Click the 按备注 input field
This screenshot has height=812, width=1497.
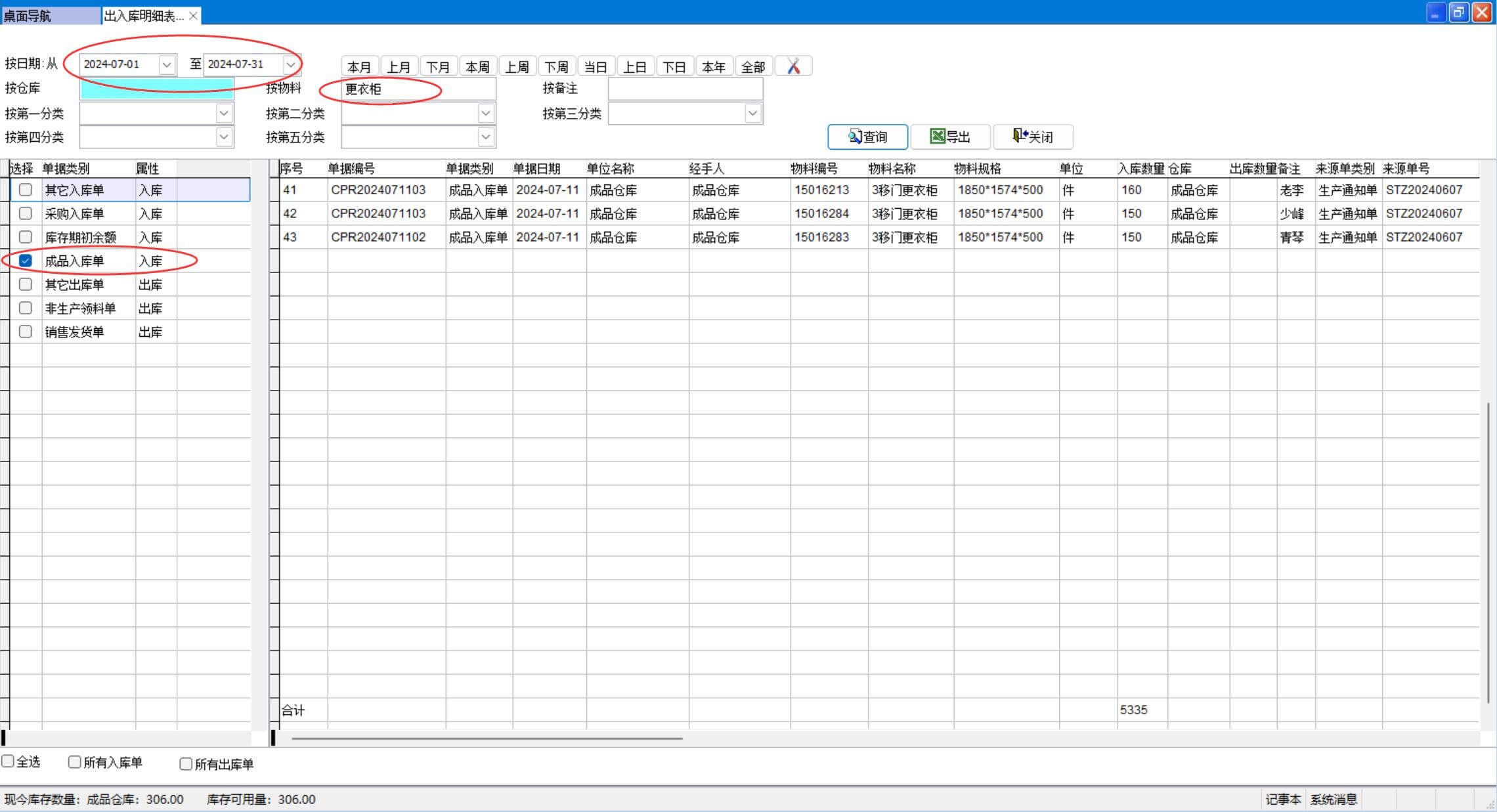tap(685, 88)
